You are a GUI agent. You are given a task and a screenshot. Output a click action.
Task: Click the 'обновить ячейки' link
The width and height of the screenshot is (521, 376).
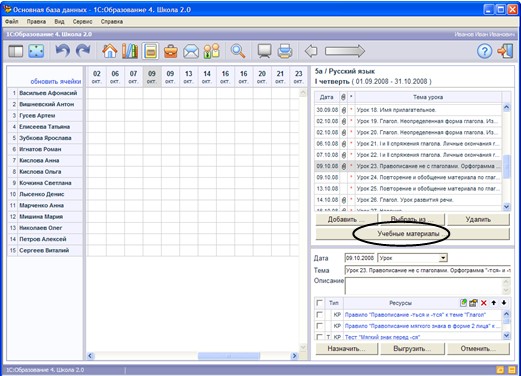[x=56, y=81]
